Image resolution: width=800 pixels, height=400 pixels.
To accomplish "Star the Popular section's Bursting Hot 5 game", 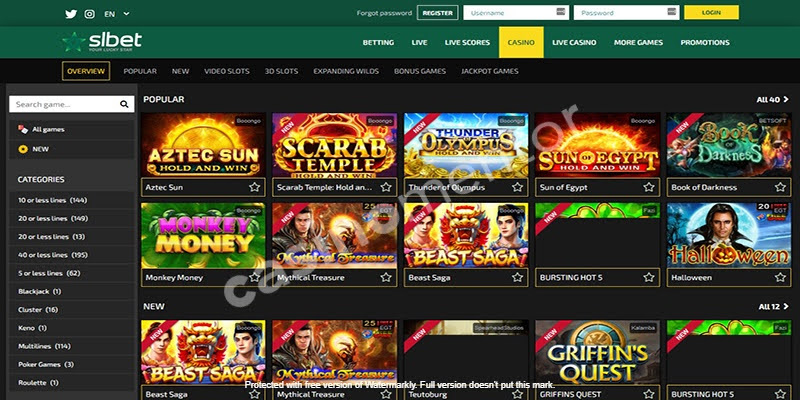I will (648, 278).
